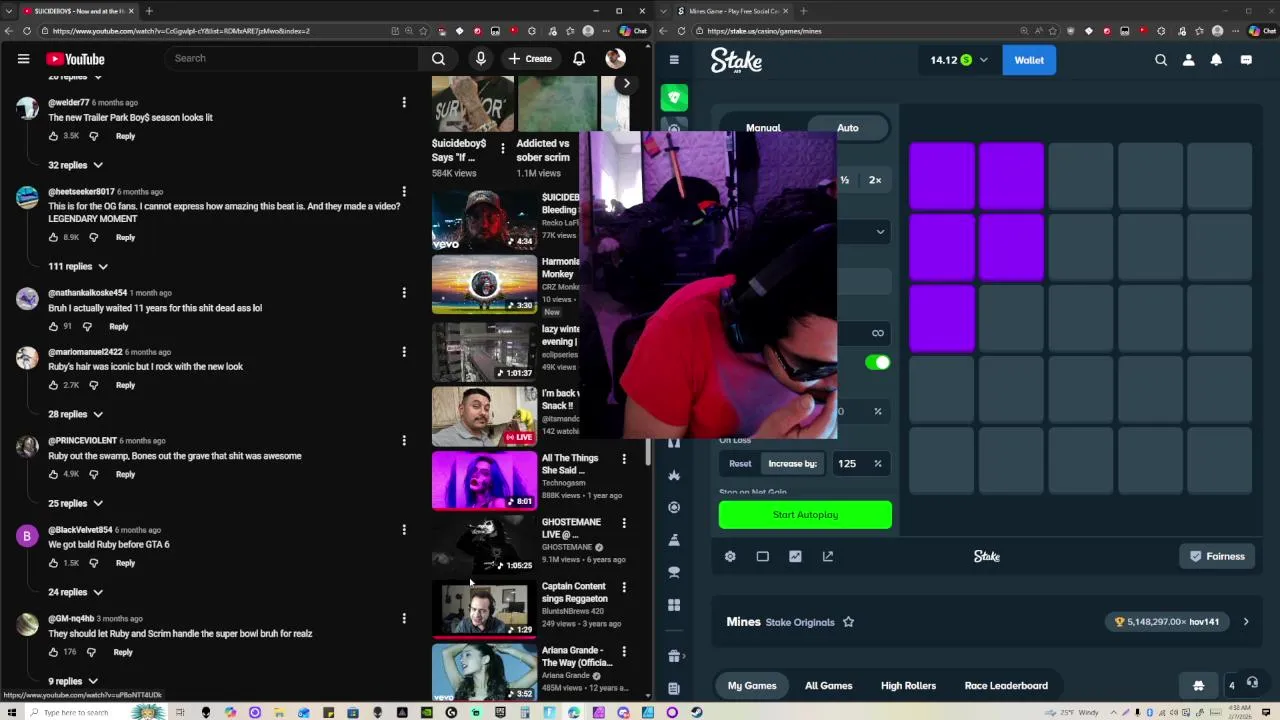Open grid icon in Stake sidebar
This screenshot has height=720, width=1280.
point(674,605)
